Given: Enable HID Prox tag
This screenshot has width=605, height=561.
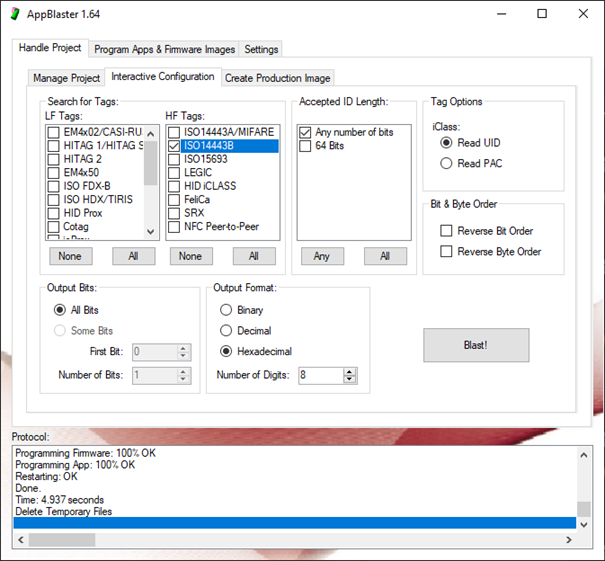Looking at the screenshot, I should tap(53, 213).
